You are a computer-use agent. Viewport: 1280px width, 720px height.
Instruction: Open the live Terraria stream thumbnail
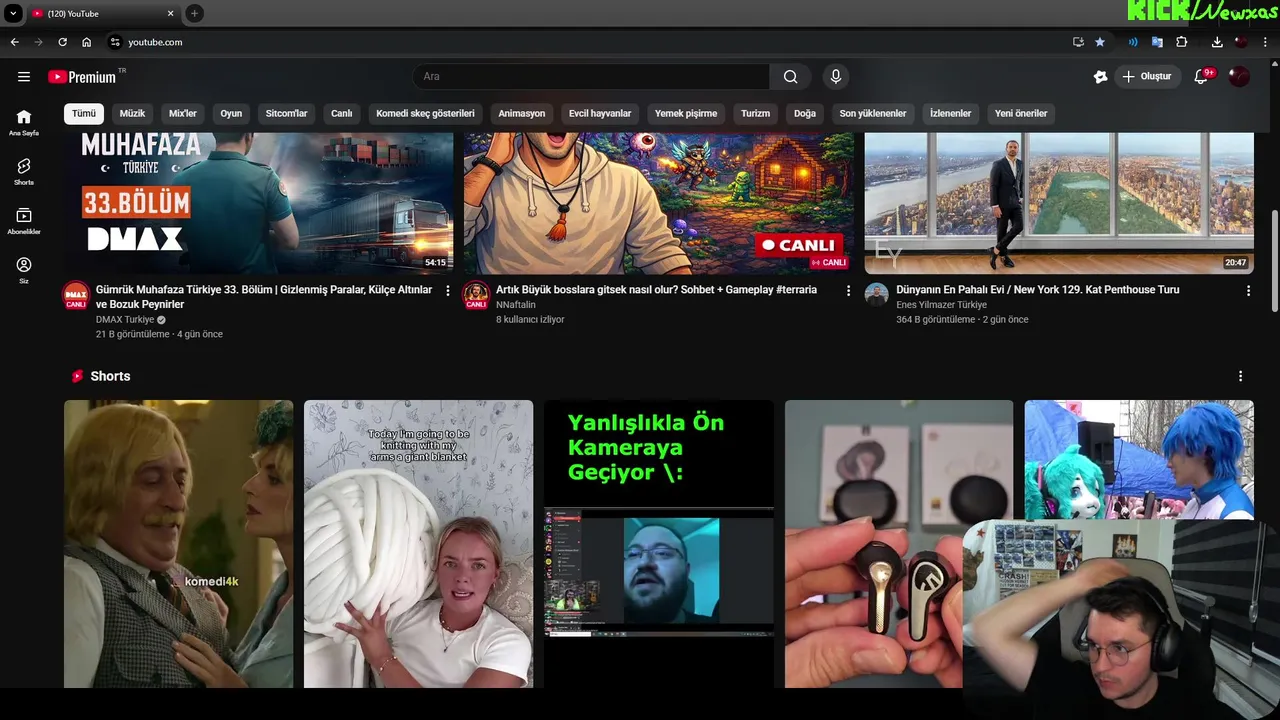pos(659,203)
